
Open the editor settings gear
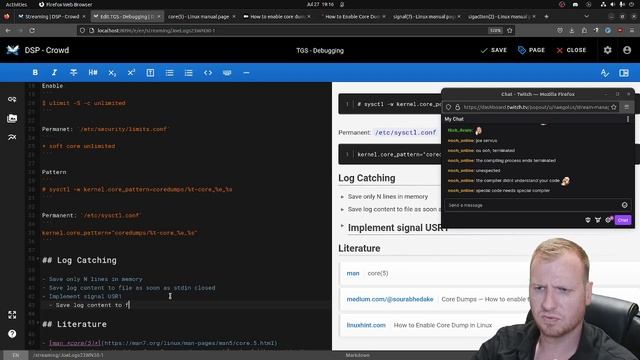pos(607,50)
